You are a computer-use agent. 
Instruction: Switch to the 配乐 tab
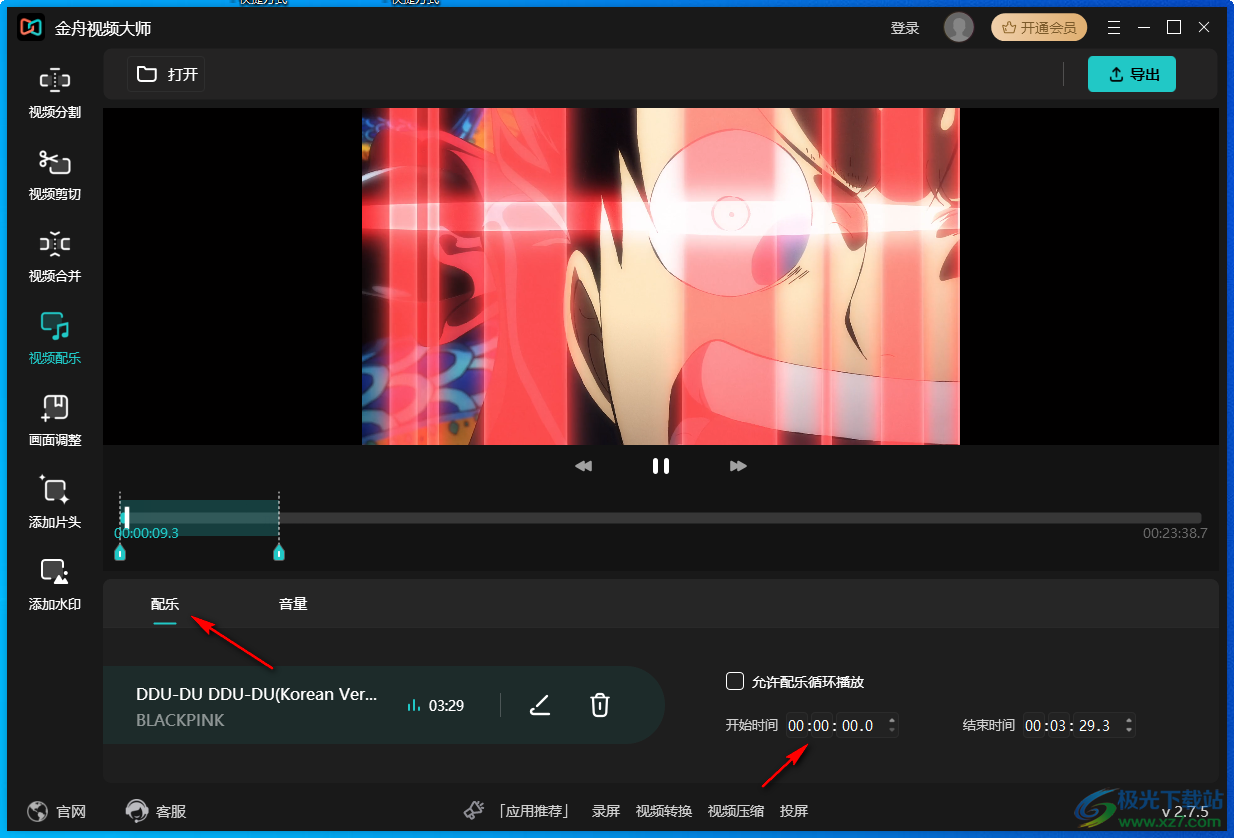pyautogui.click(x=165, y=604)
